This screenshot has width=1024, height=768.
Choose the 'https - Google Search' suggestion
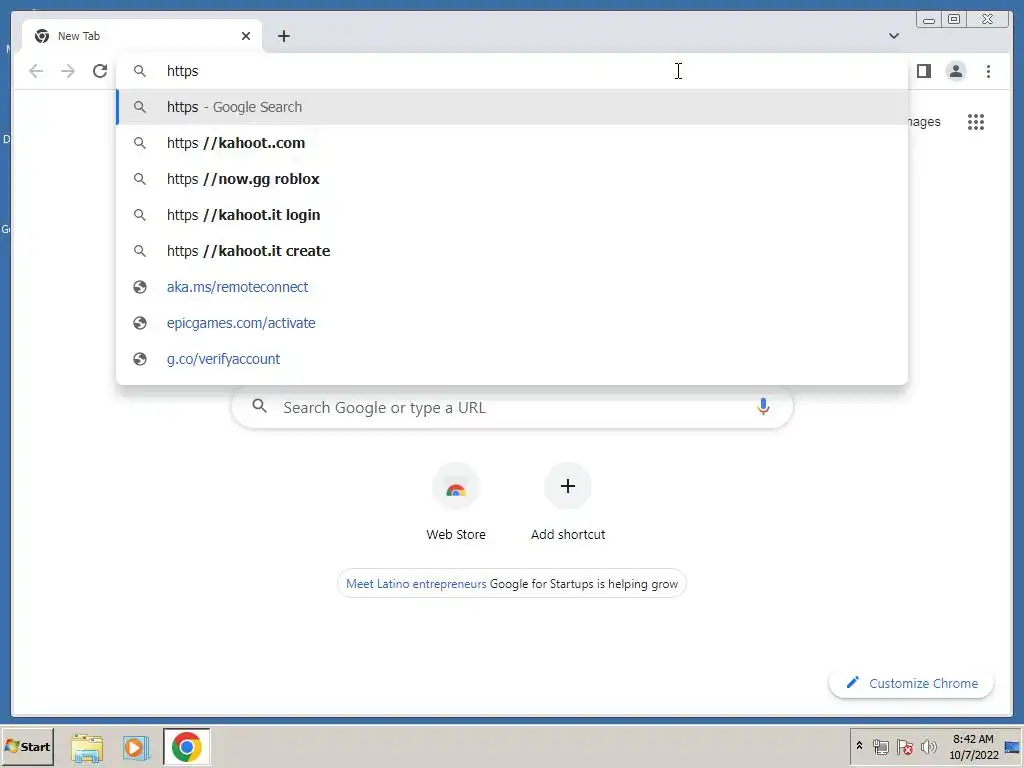pos(512,107)
